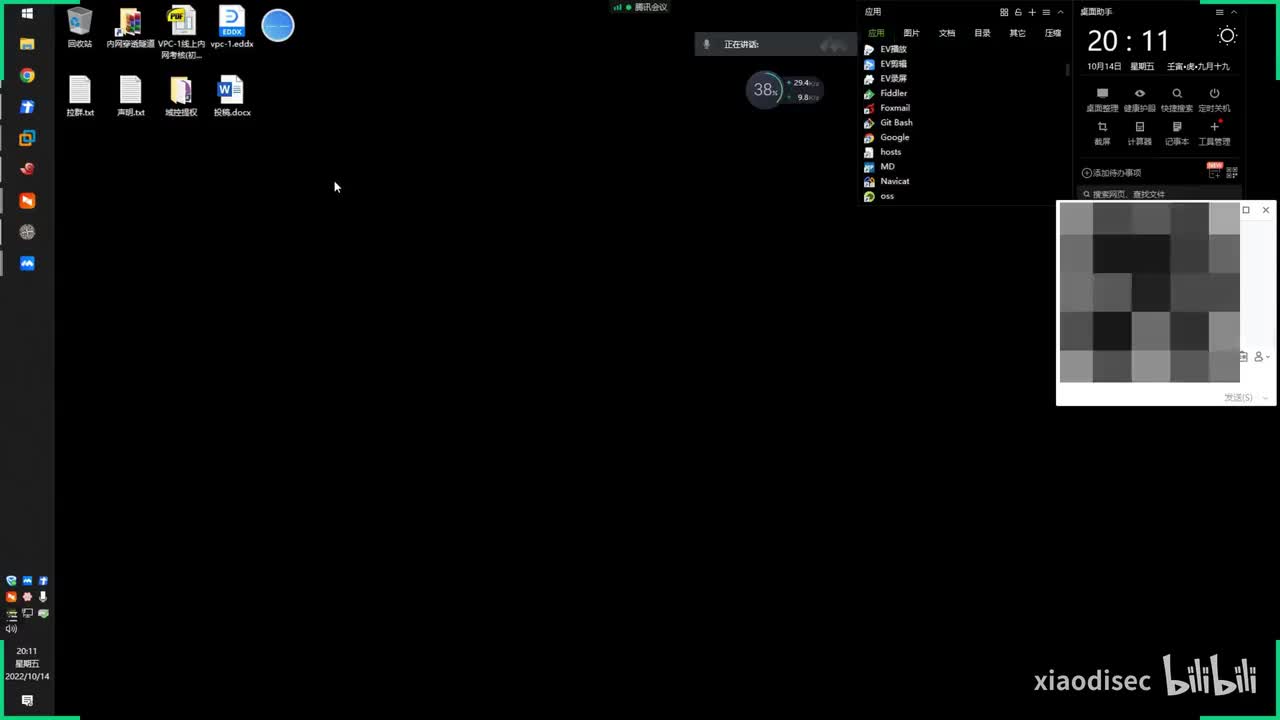Open the 回收站 recycle bin icon

[80, 28]
